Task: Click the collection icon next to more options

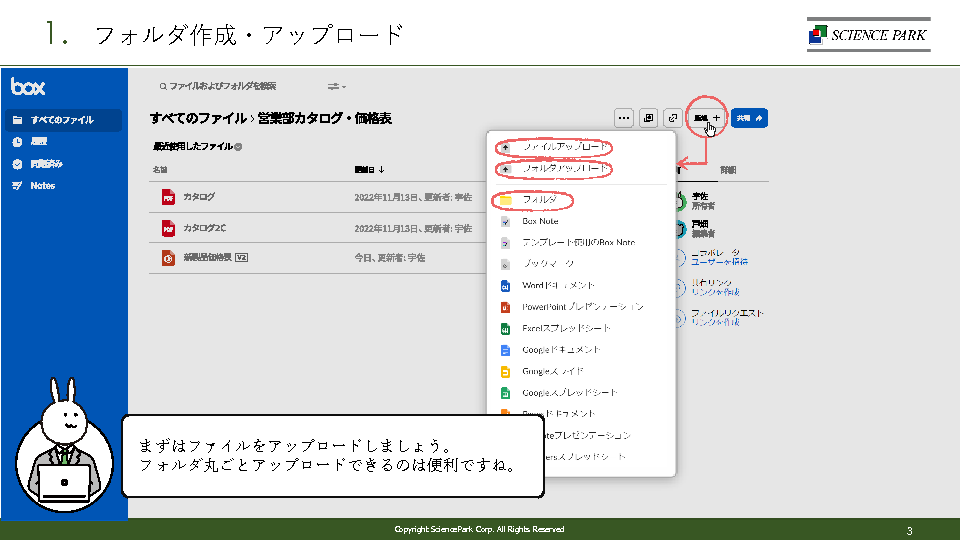Action: click(648, 118)
